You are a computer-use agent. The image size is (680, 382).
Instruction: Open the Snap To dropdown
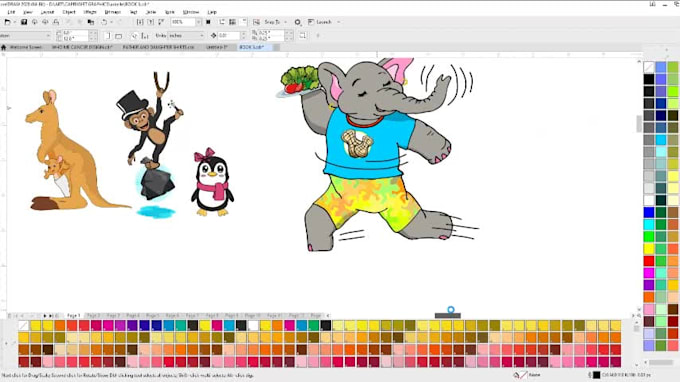(x=285, y=22)
